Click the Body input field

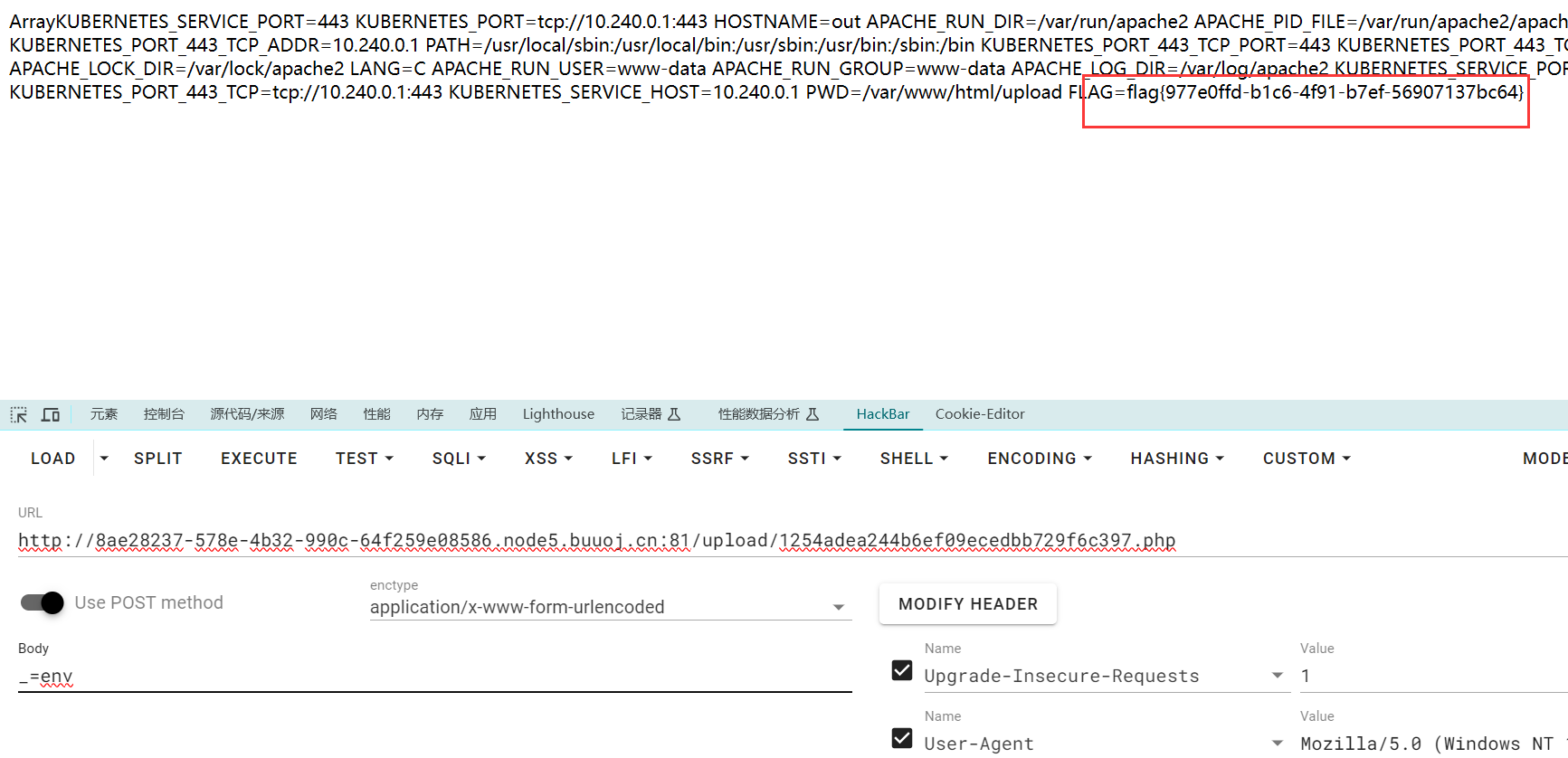pos(434,677)
